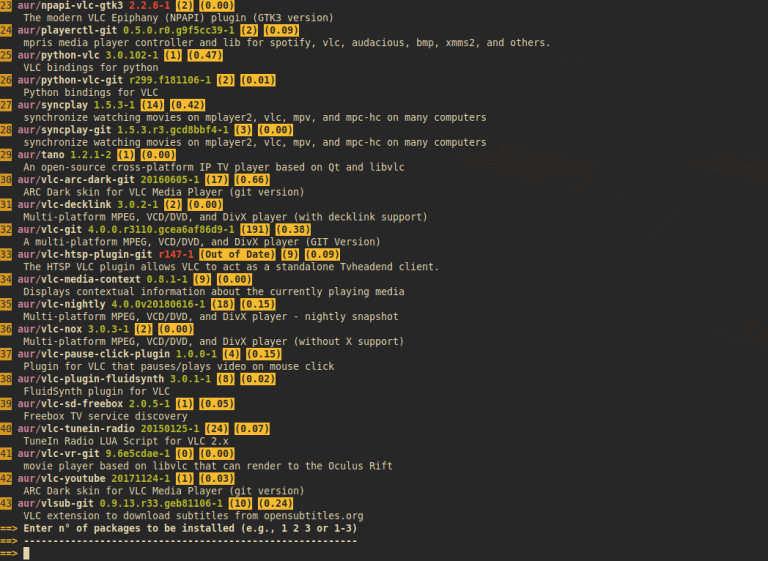This screenshot has width=768, height=561.
Task: Click version 0.9.13.r33.geb81106-1
Action: pyautogui.click(x=161, y=504)
